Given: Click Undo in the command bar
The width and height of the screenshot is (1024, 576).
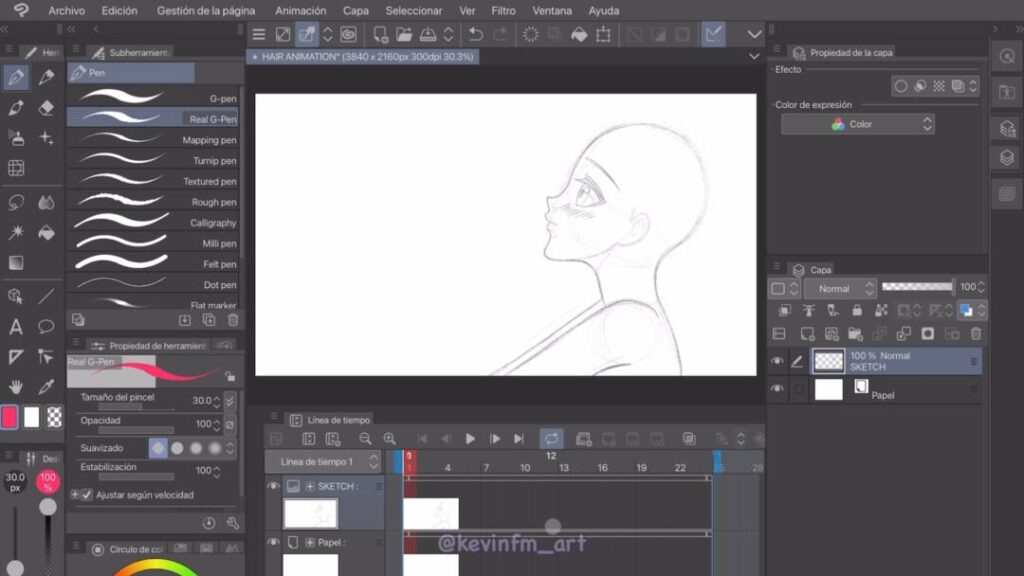Looking at the screenshot, I should pyautogui.click(x=476, y=34).
